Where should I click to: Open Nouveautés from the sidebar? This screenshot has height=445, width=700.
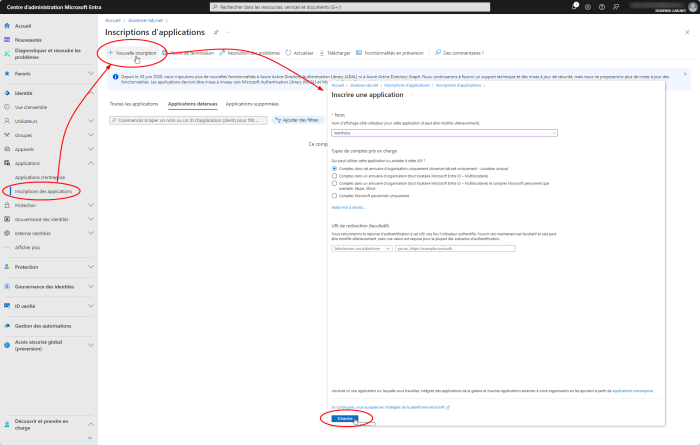[29, 41]
